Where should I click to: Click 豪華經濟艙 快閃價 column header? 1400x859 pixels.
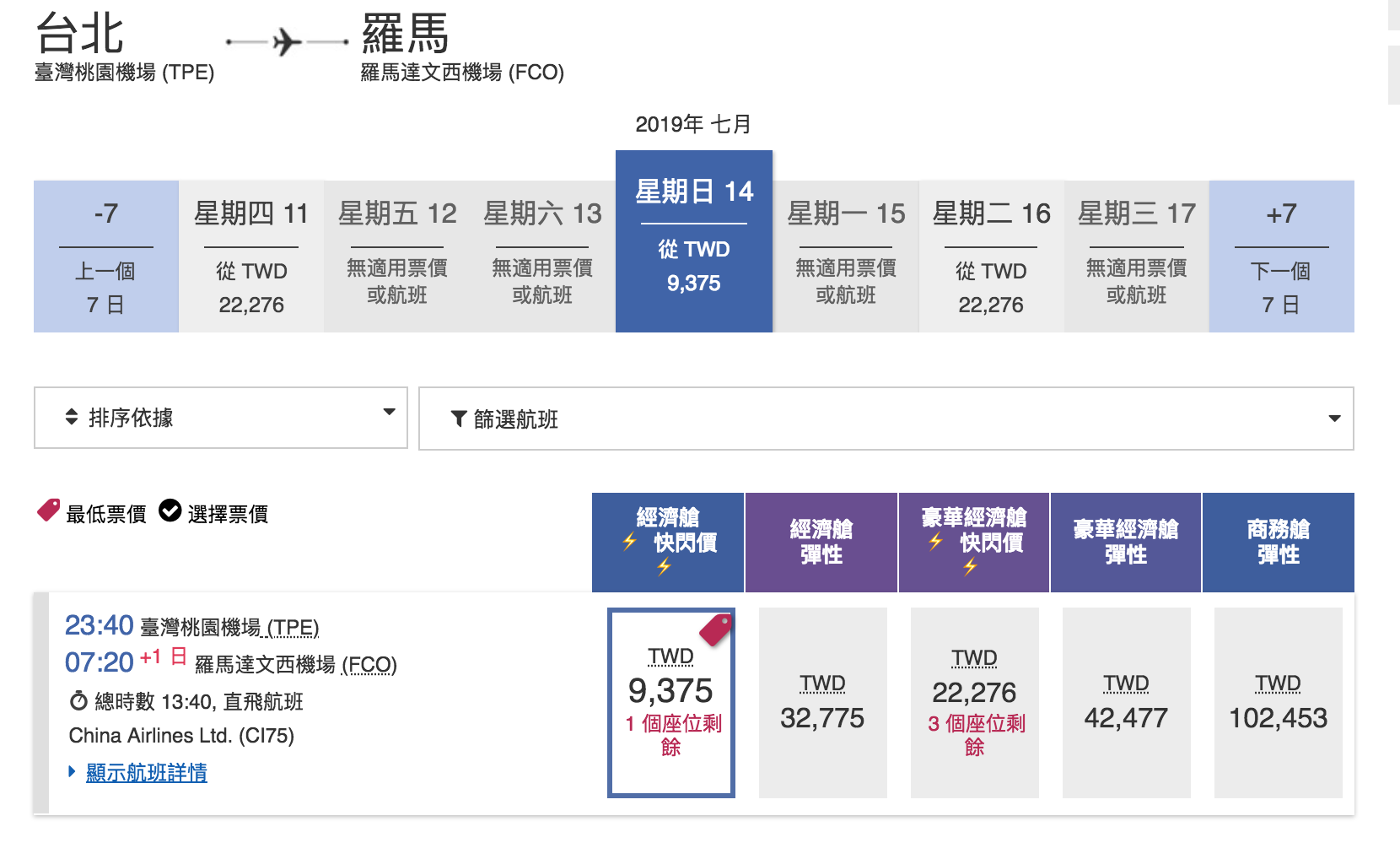974,543
